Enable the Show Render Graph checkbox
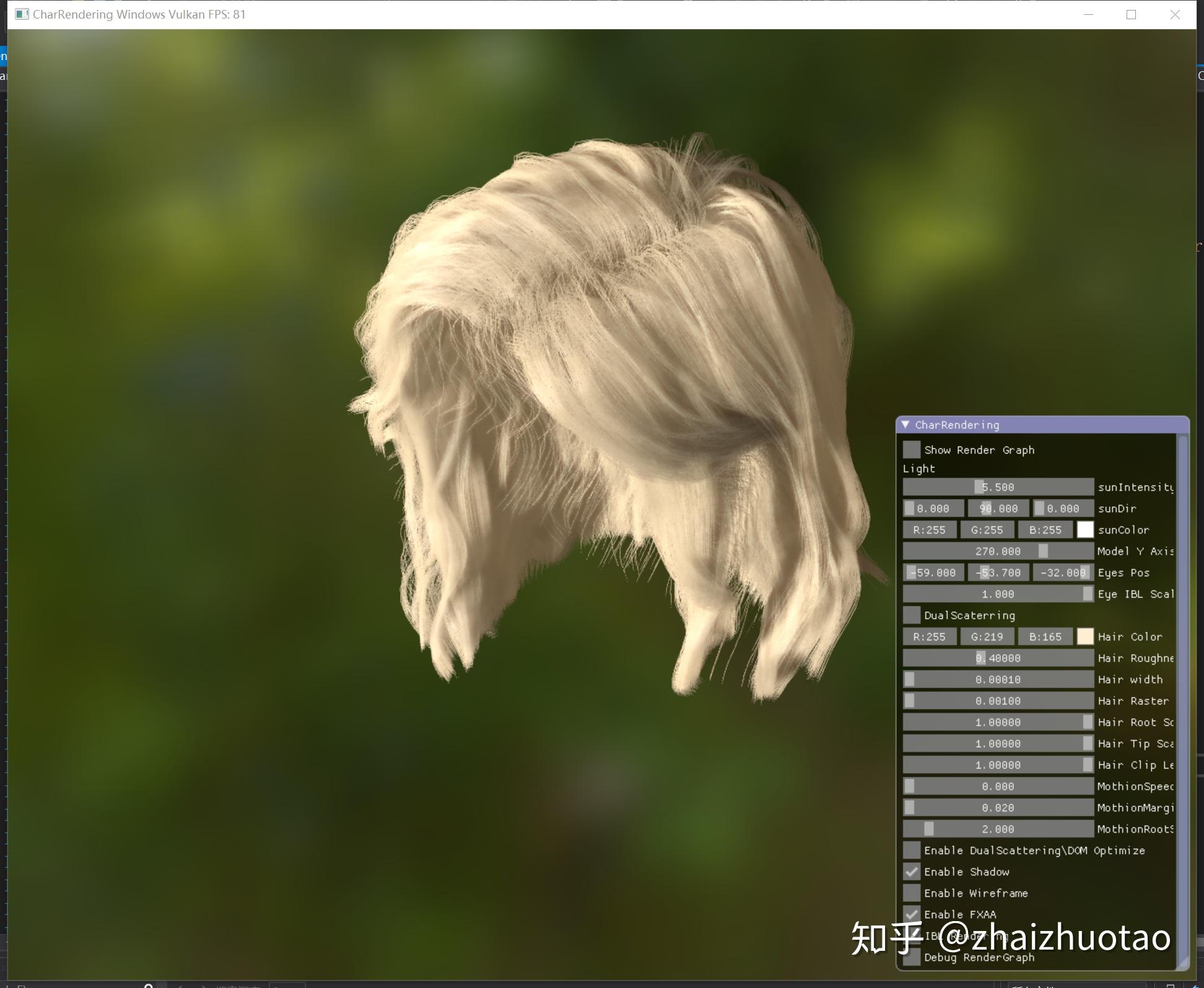Image resolution: width=1204 pixels, height=988 pixels. (910, 450)
